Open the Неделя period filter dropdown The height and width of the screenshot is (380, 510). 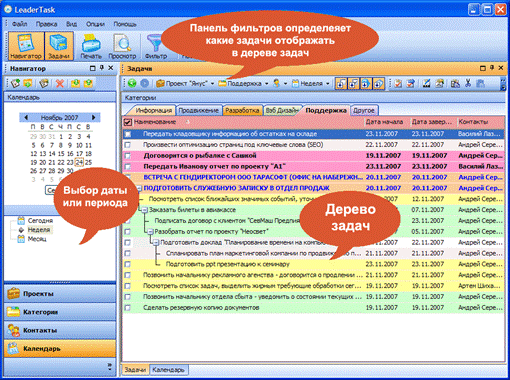pyautogui.click(x=328, y=84)
